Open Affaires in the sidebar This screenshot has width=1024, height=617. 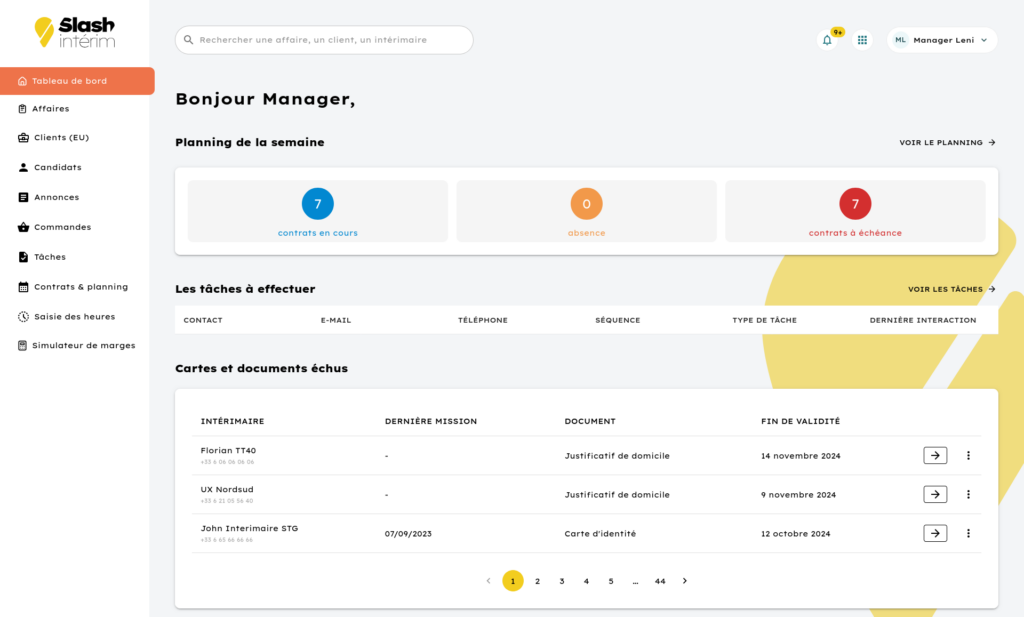tap(50, 109)
